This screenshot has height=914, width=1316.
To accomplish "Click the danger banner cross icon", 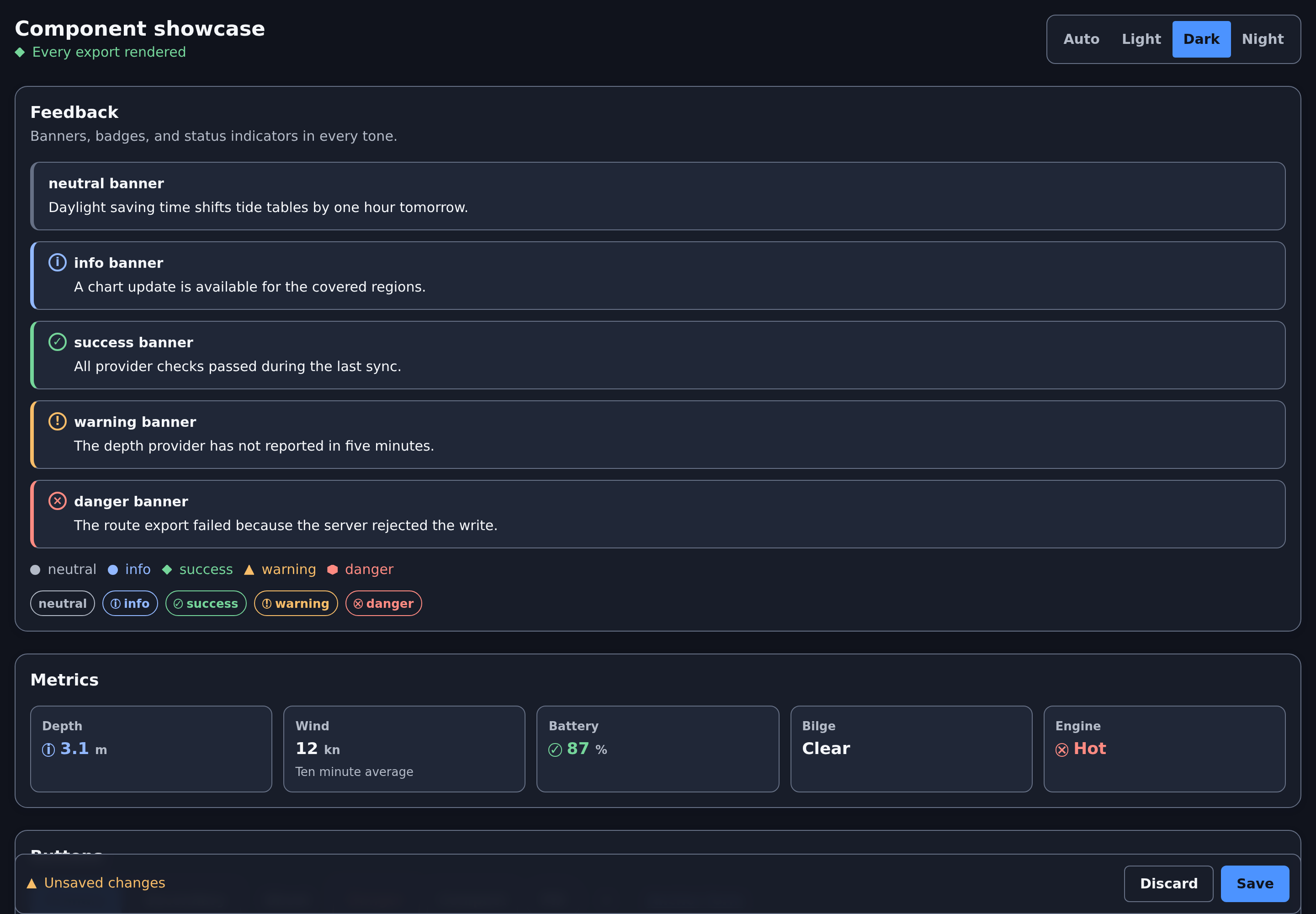I will point(57,501).
